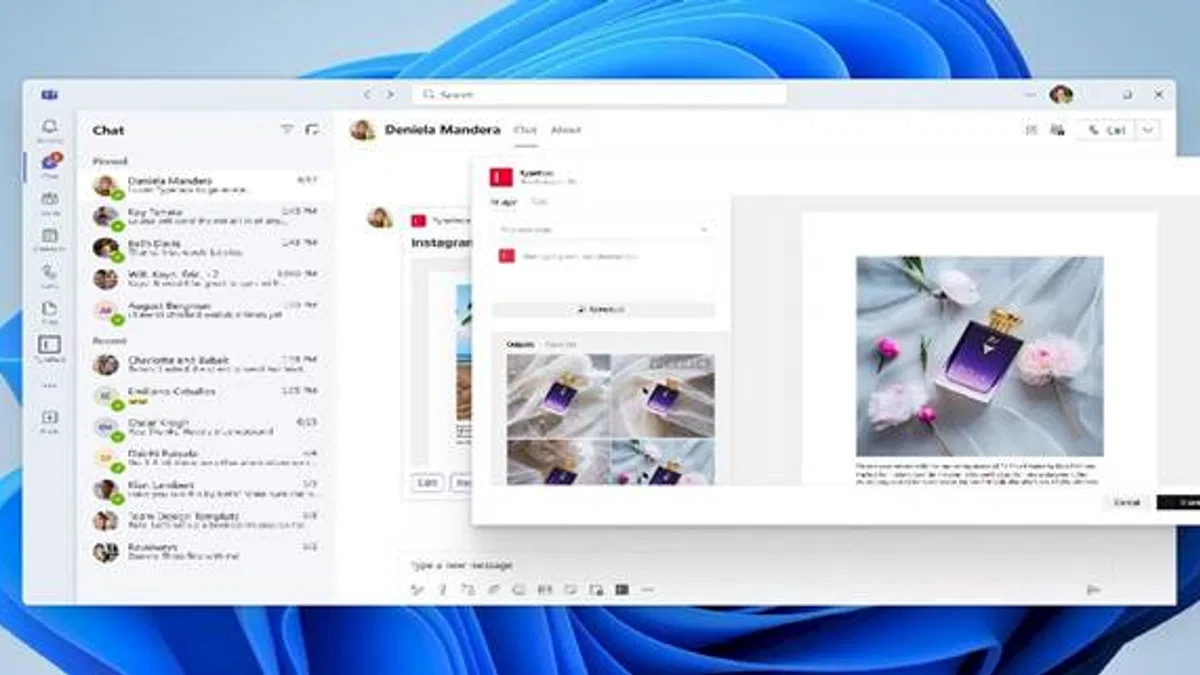Select the Outputs tab above the image grid
Image resolution: width=1200 pixels, height=675 pixels.
[x=520, y=344]
